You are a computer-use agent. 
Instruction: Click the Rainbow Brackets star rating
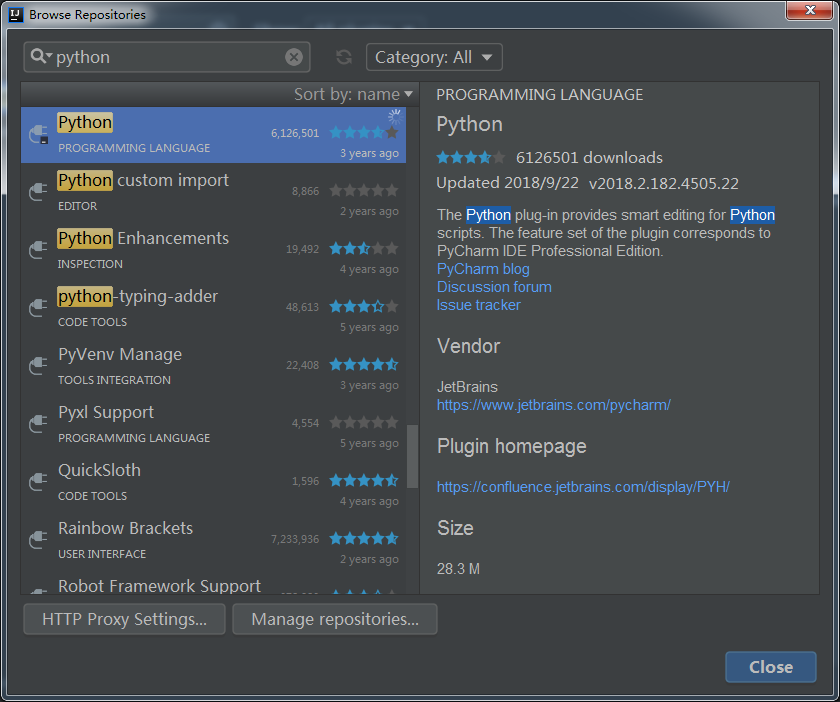pos(364,538)
